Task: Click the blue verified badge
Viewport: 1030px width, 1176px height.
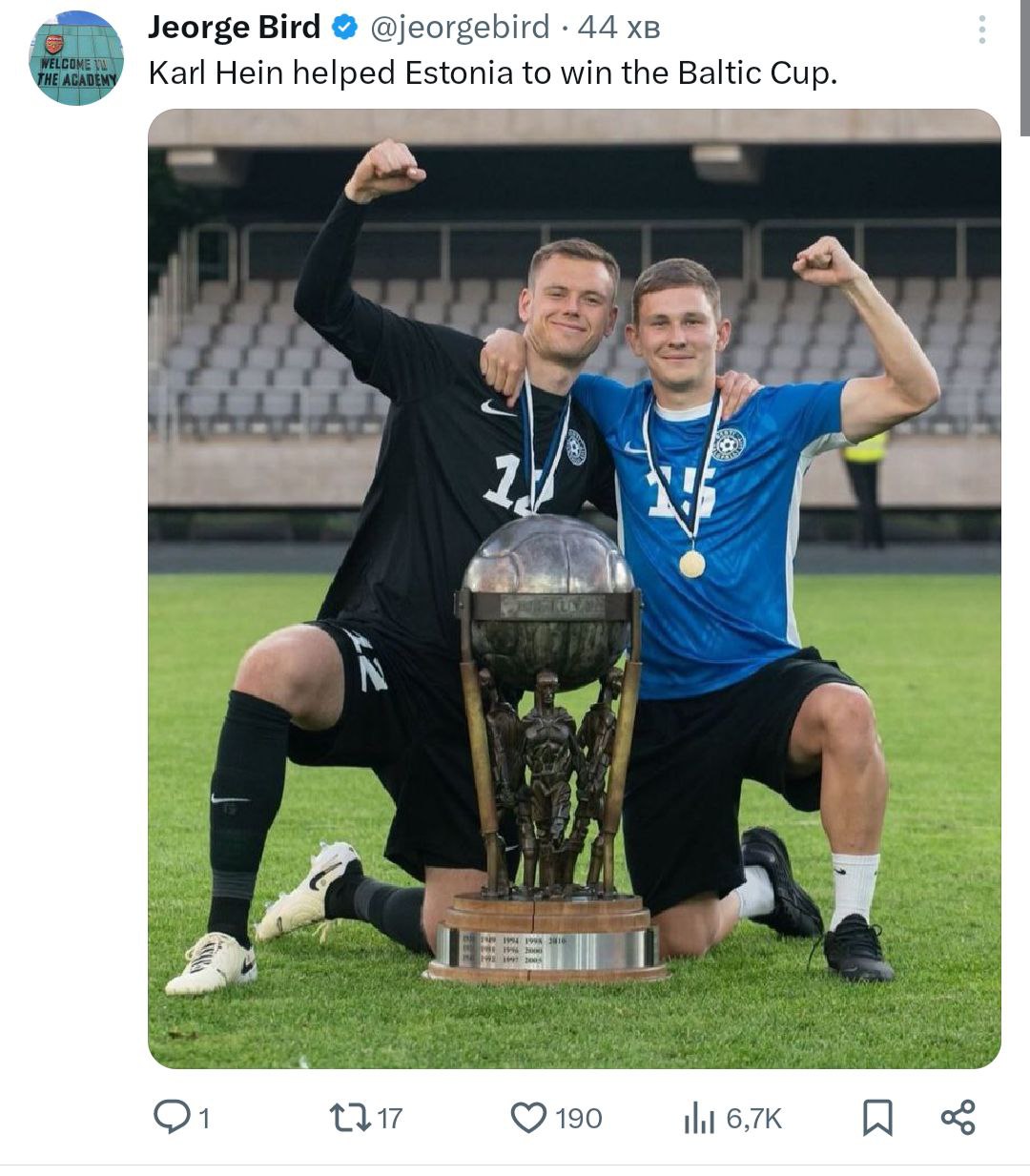Action: 344,29
